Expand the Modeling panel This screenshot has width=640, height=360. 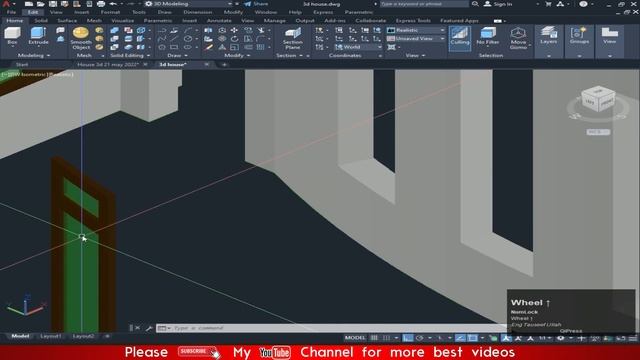(33, 55)
